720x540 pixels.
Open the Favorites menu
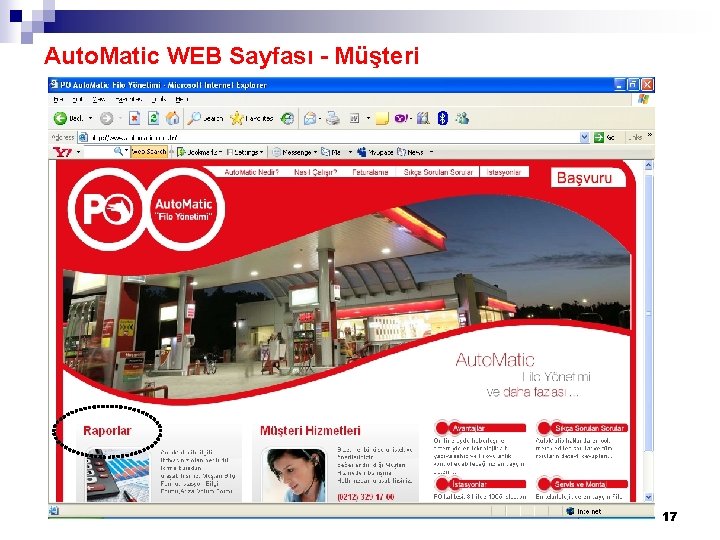coord(128,99)
